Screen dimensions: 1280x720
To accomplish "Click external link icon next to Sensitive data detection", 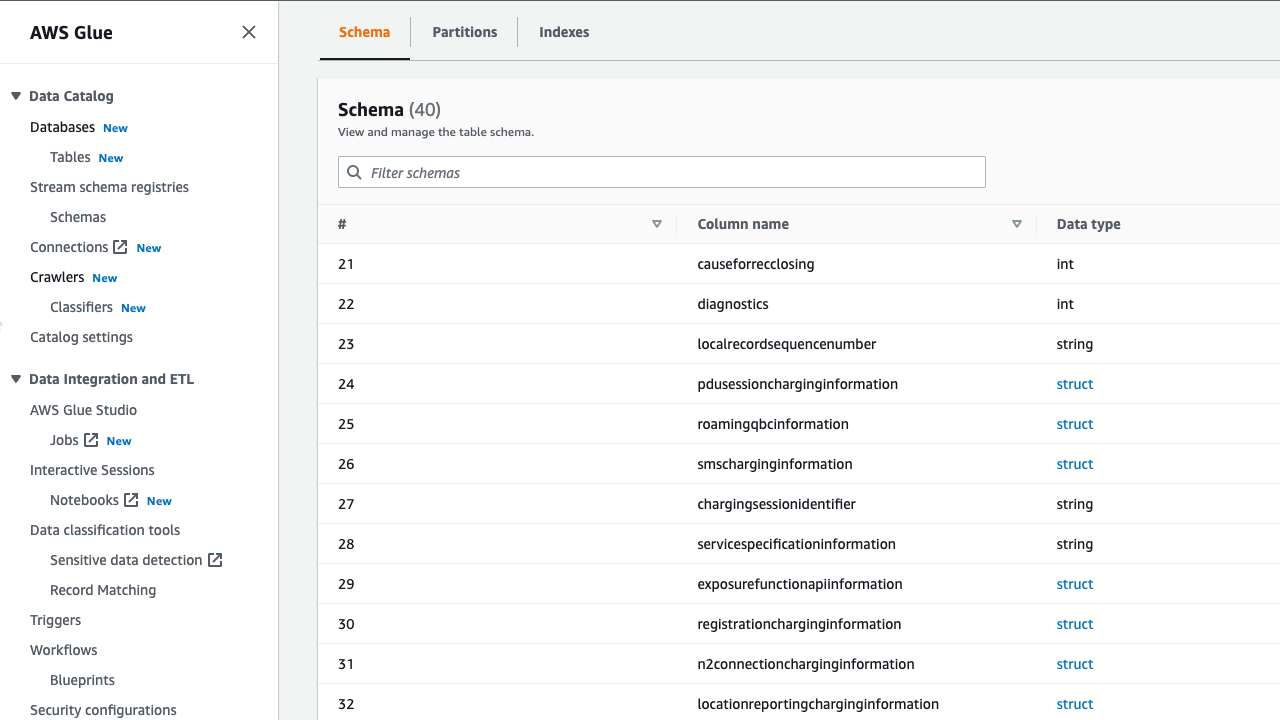I will (x=215, y=560).
